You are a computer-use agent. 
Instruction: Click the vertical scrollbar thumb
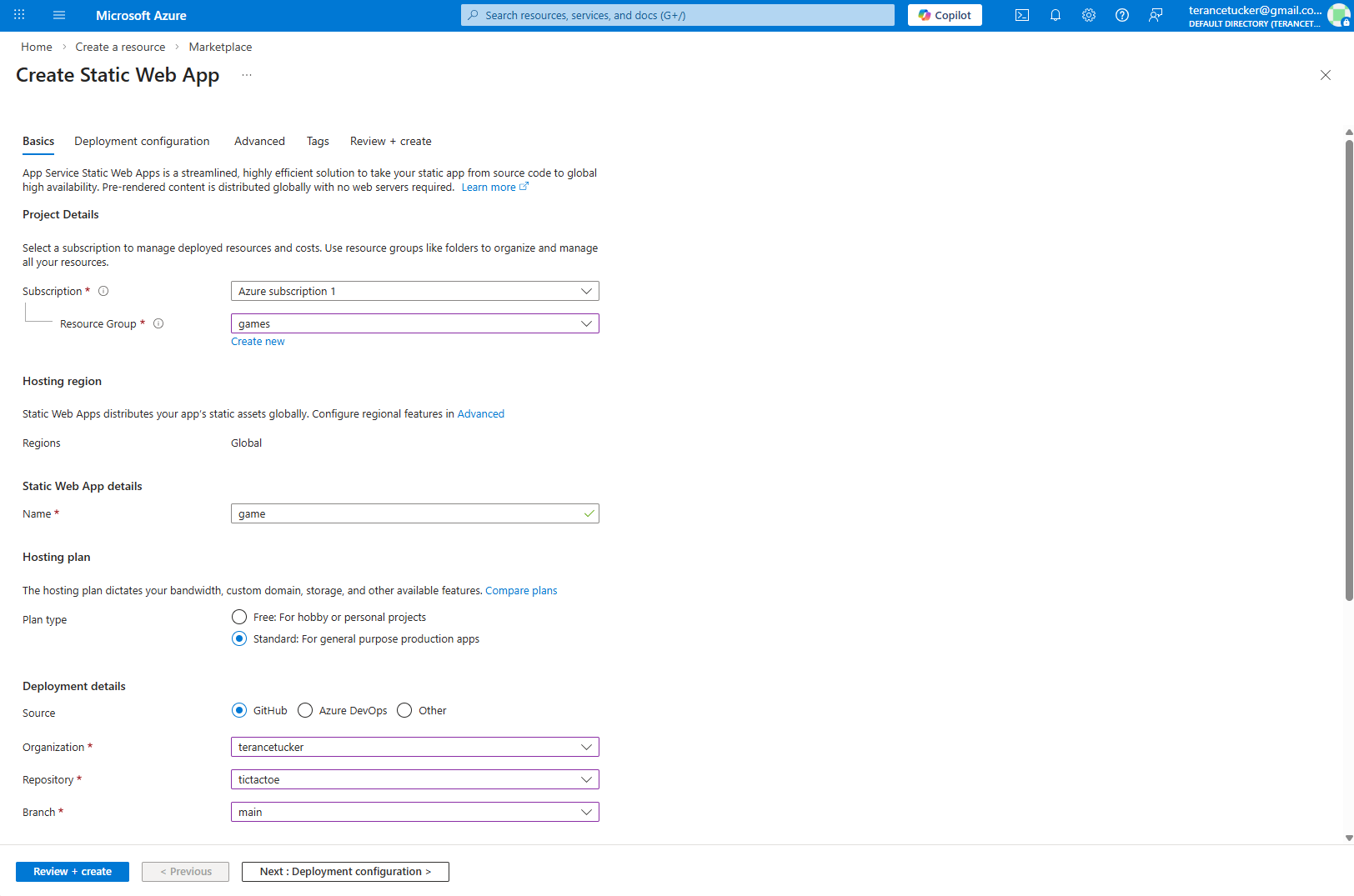[x=1349, y=369]
